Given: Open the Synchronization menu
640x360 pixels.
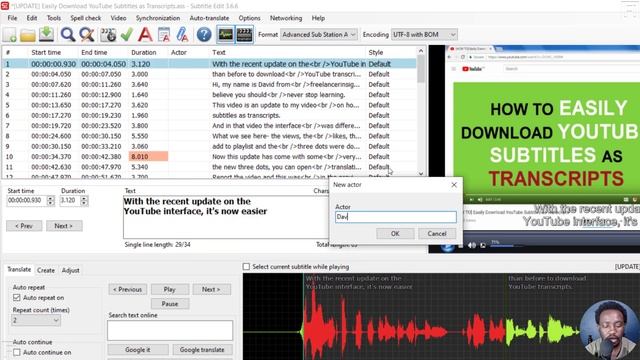Looking at the screenshot, I should 158,18.
